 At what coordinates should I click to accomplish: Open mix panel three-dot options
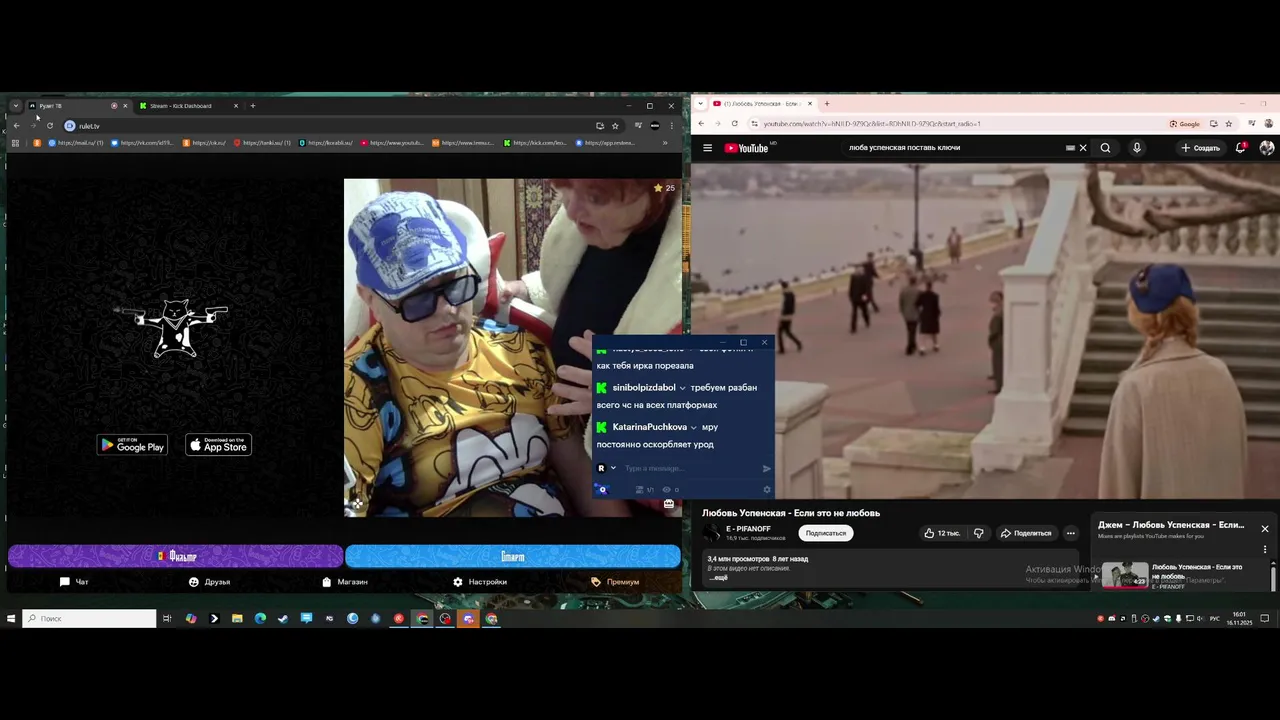[x=1264, y=549]
